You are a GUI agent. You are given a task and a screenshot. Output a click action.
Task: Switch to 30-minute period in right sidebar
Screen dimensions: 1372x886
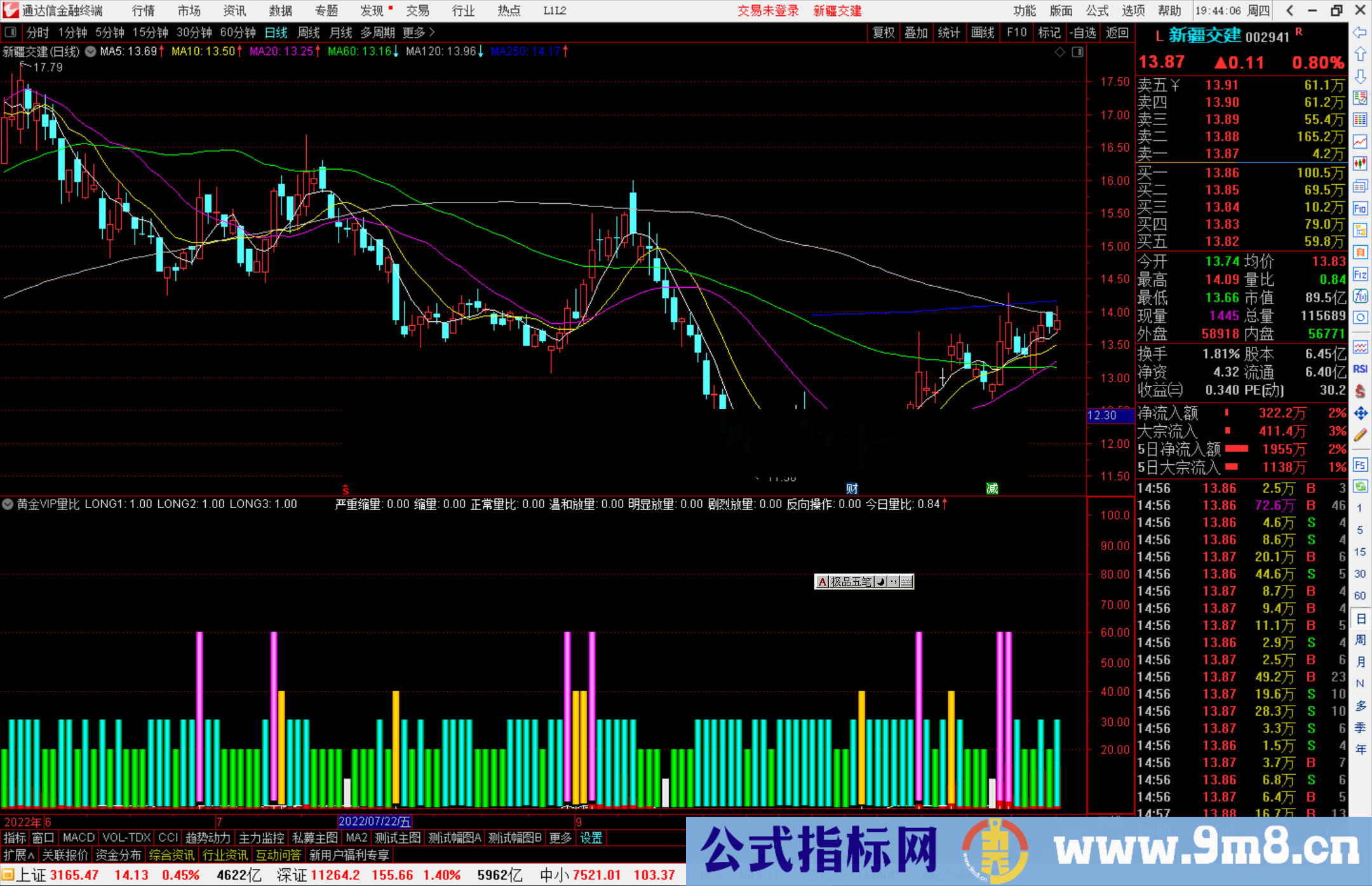pyautogui.click(x=1360, y=574)
